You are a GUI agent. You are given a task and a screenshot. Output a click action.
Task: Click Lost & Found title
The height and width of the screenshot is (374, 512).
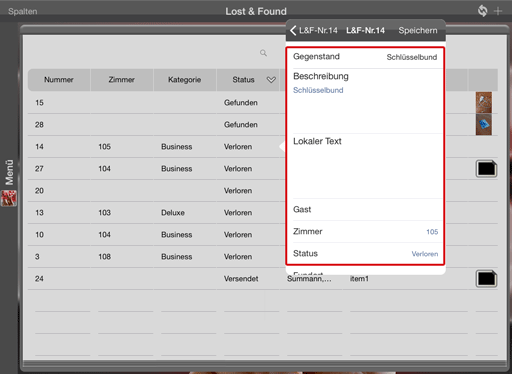pyautogui.click(x=256, y=11)
